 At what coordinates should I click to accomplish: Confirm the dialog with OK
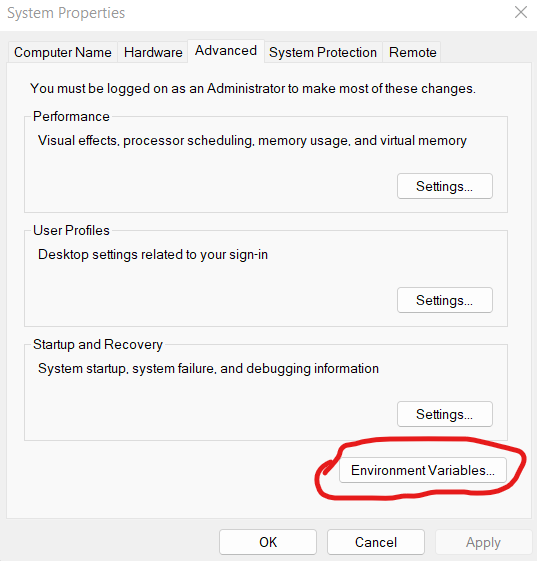pos(268,542)
